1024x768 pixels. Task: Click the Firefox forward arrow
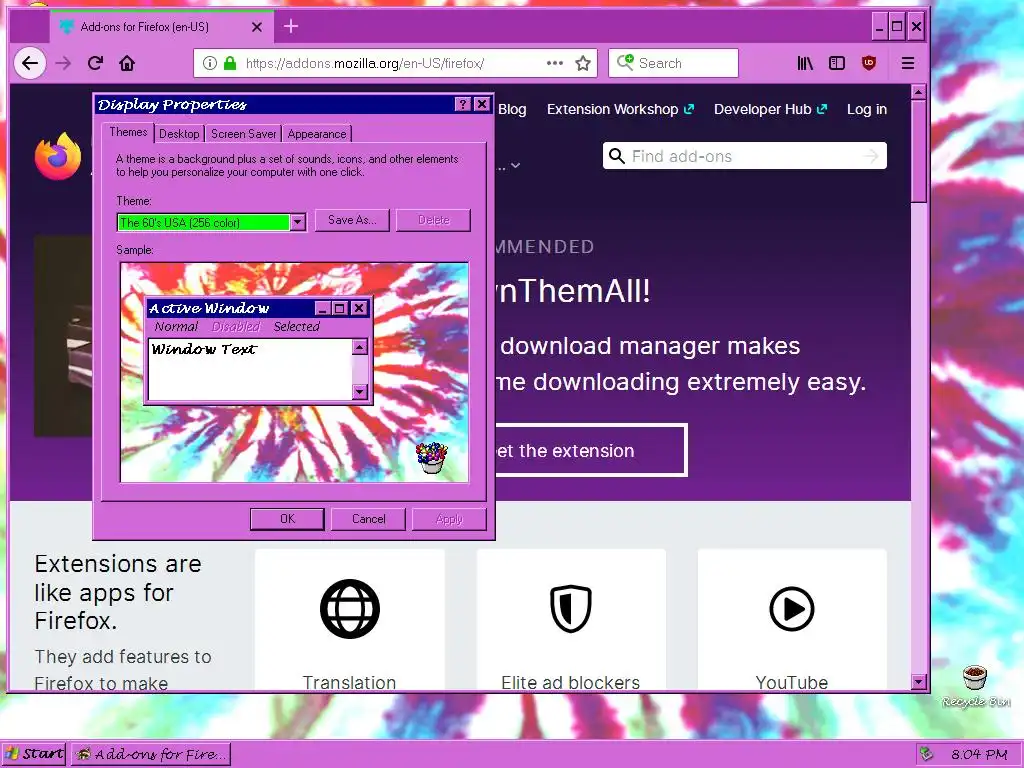[63, 63]
